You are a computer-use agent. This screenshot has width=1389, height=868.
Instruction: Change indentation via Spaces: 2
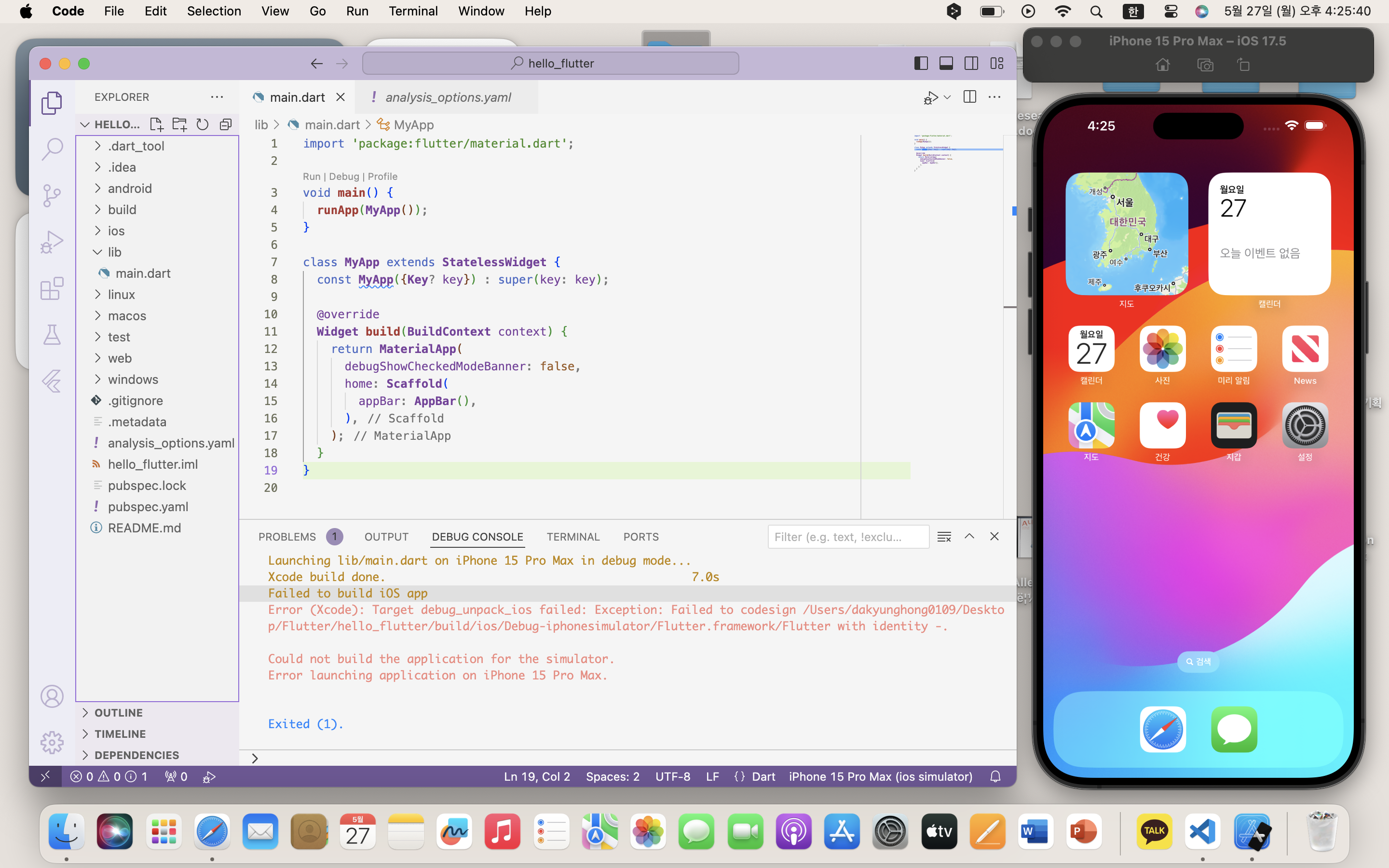tap(613, 777)
